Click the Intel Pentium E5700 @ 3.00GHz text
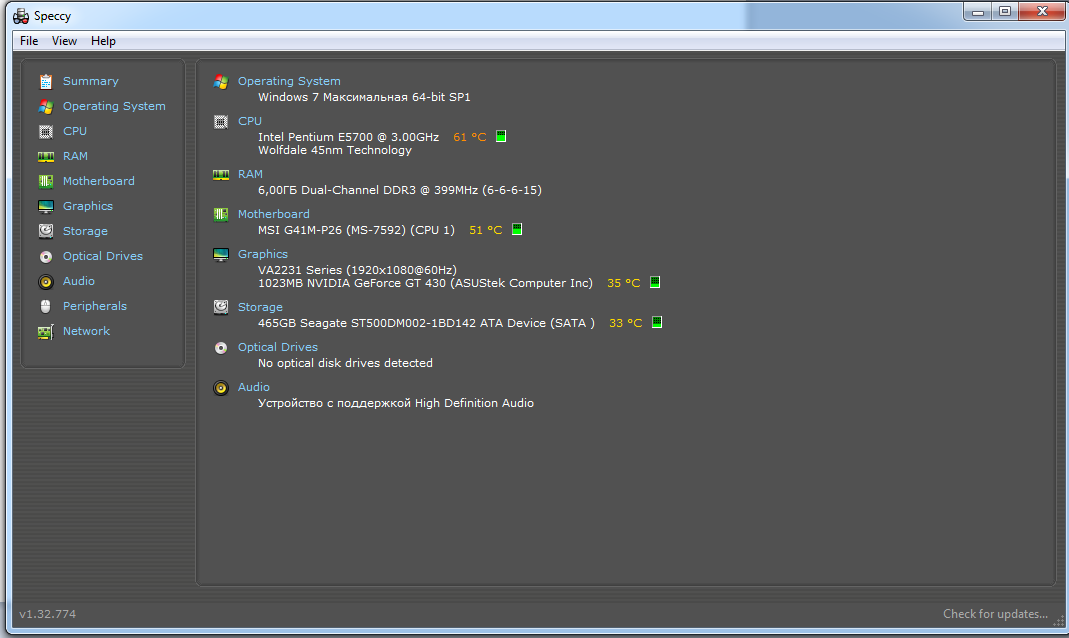 [348, 137]
